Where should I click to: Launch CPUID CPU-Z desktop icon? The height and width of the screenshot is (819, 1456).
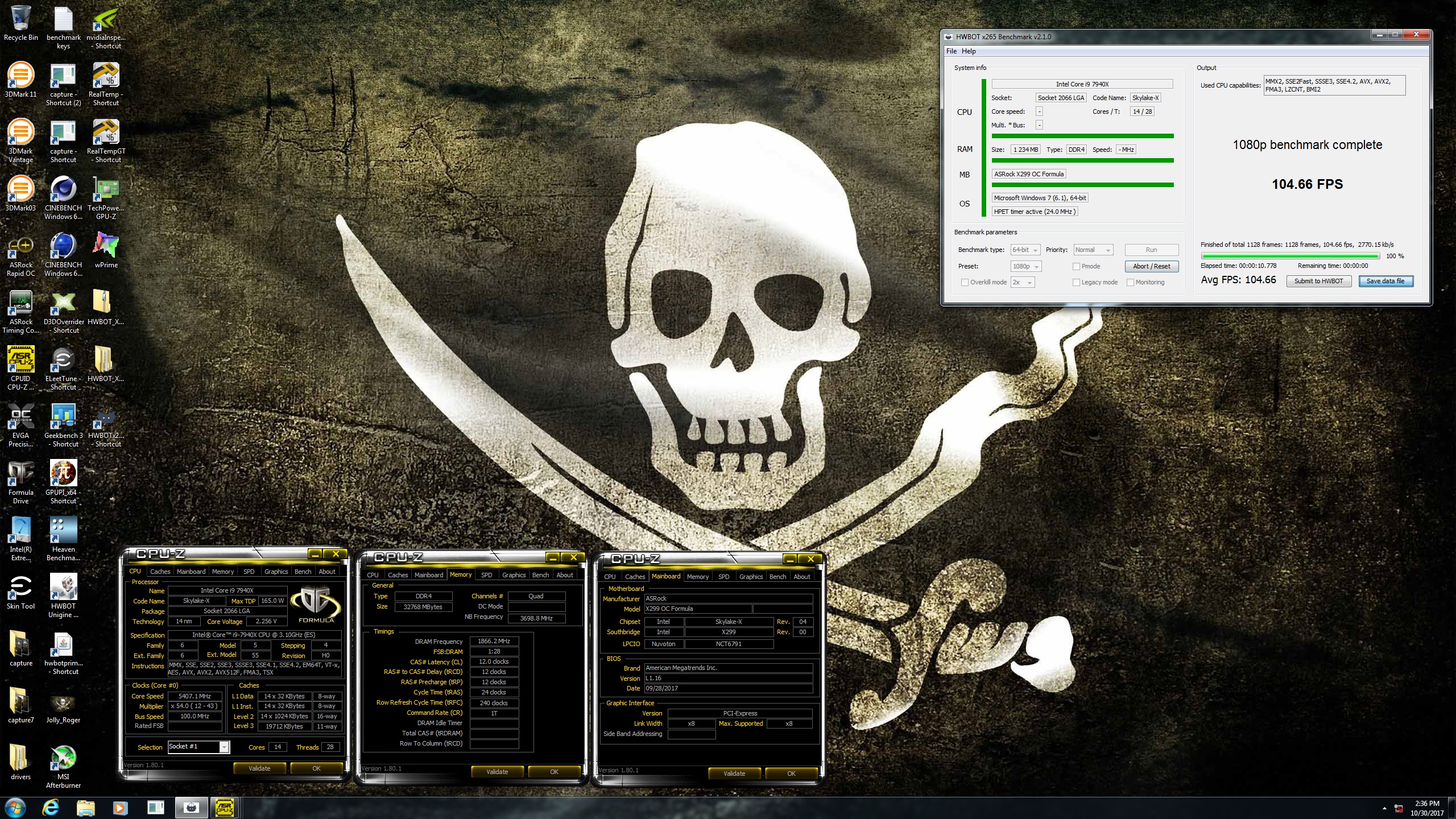[x=21, y=368]
